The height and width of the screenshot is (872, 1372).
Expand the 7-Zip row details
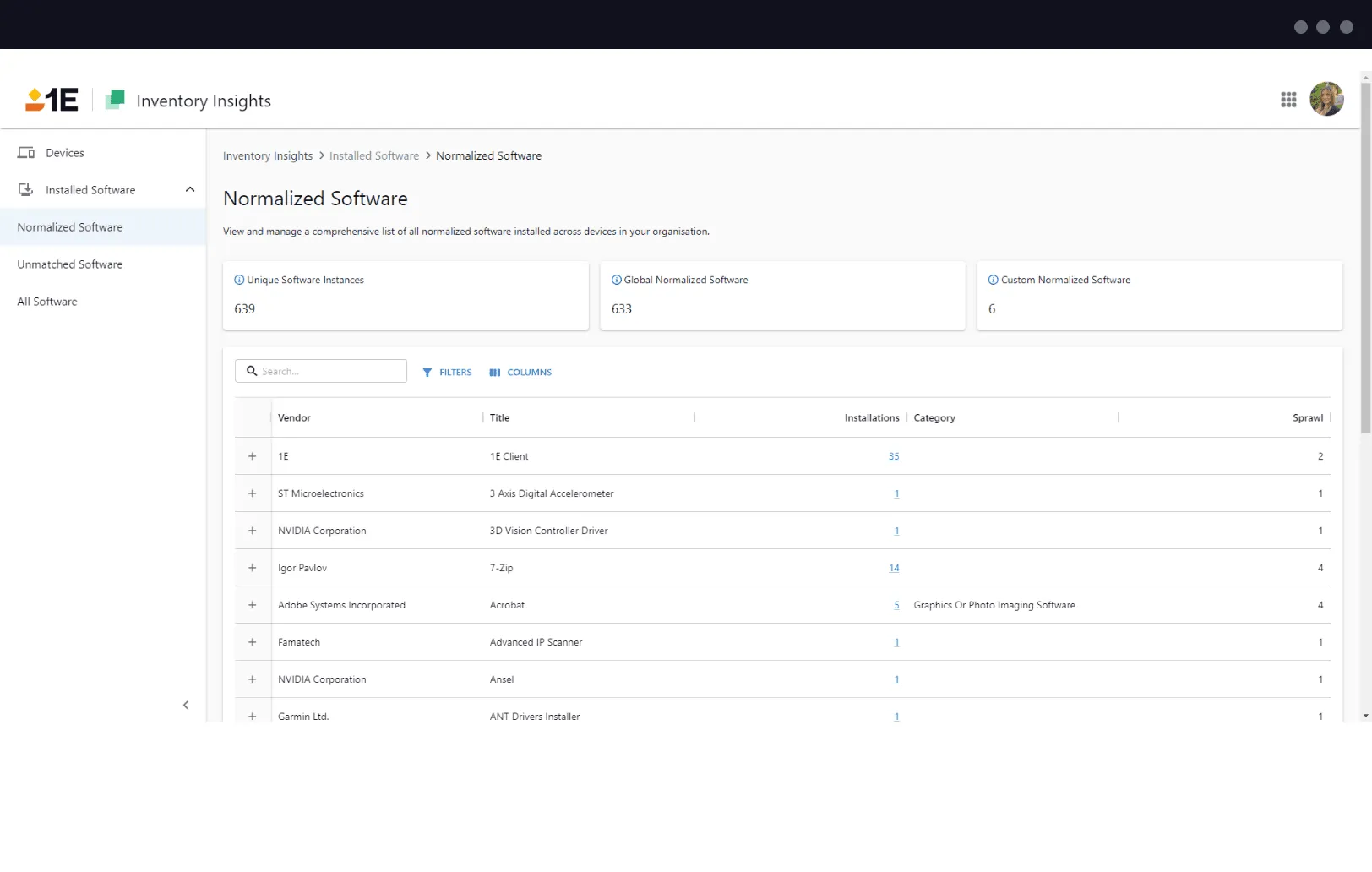tap(252, 568)
